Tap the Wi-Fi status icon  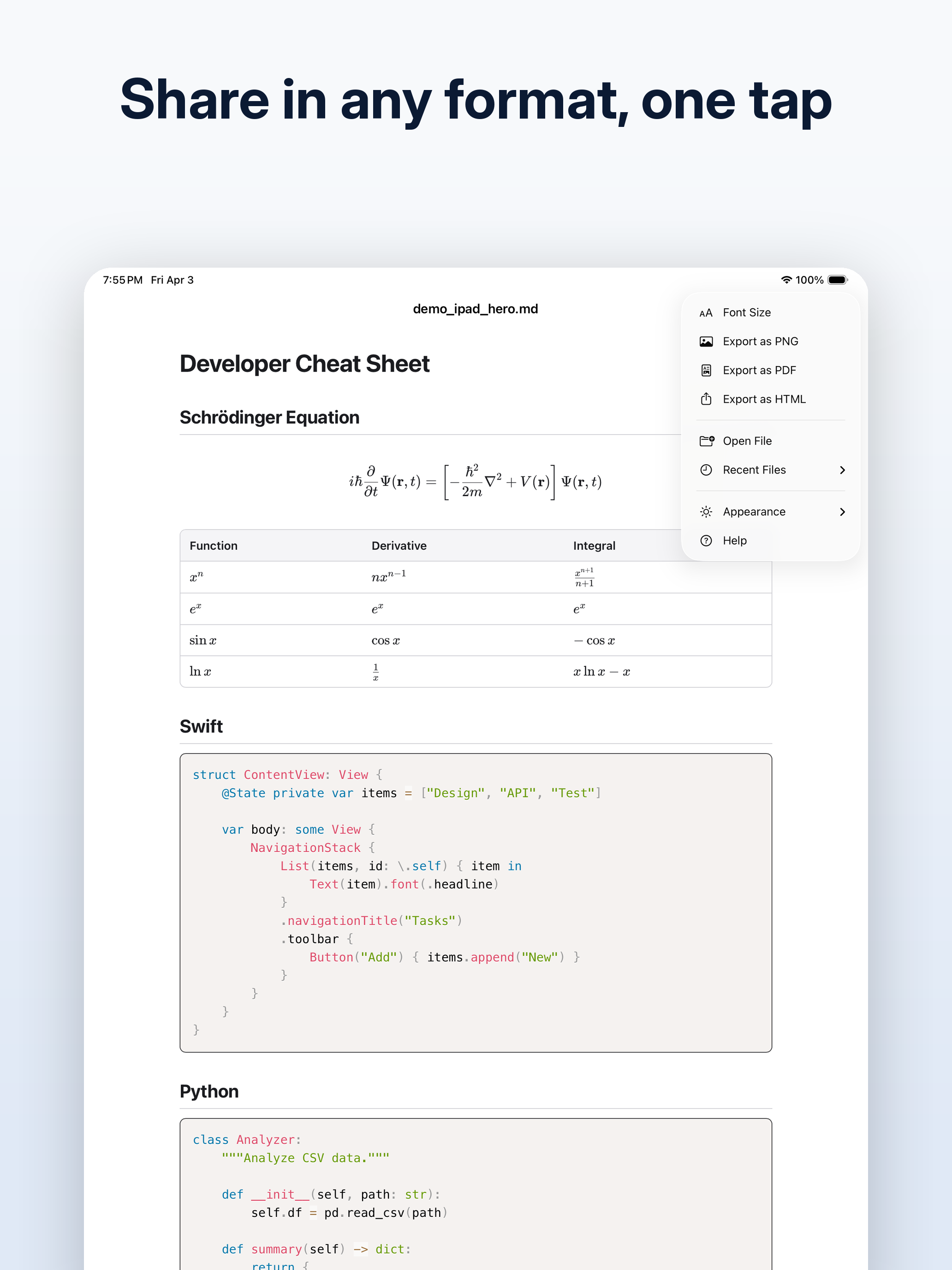(786, 280)
